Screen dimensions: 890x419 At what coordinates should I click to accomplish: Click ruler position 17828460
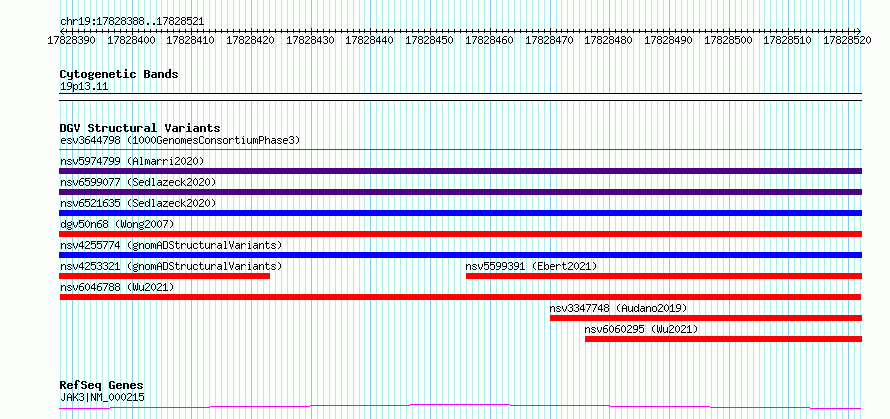pyautogui.click(x=489, y=40)
